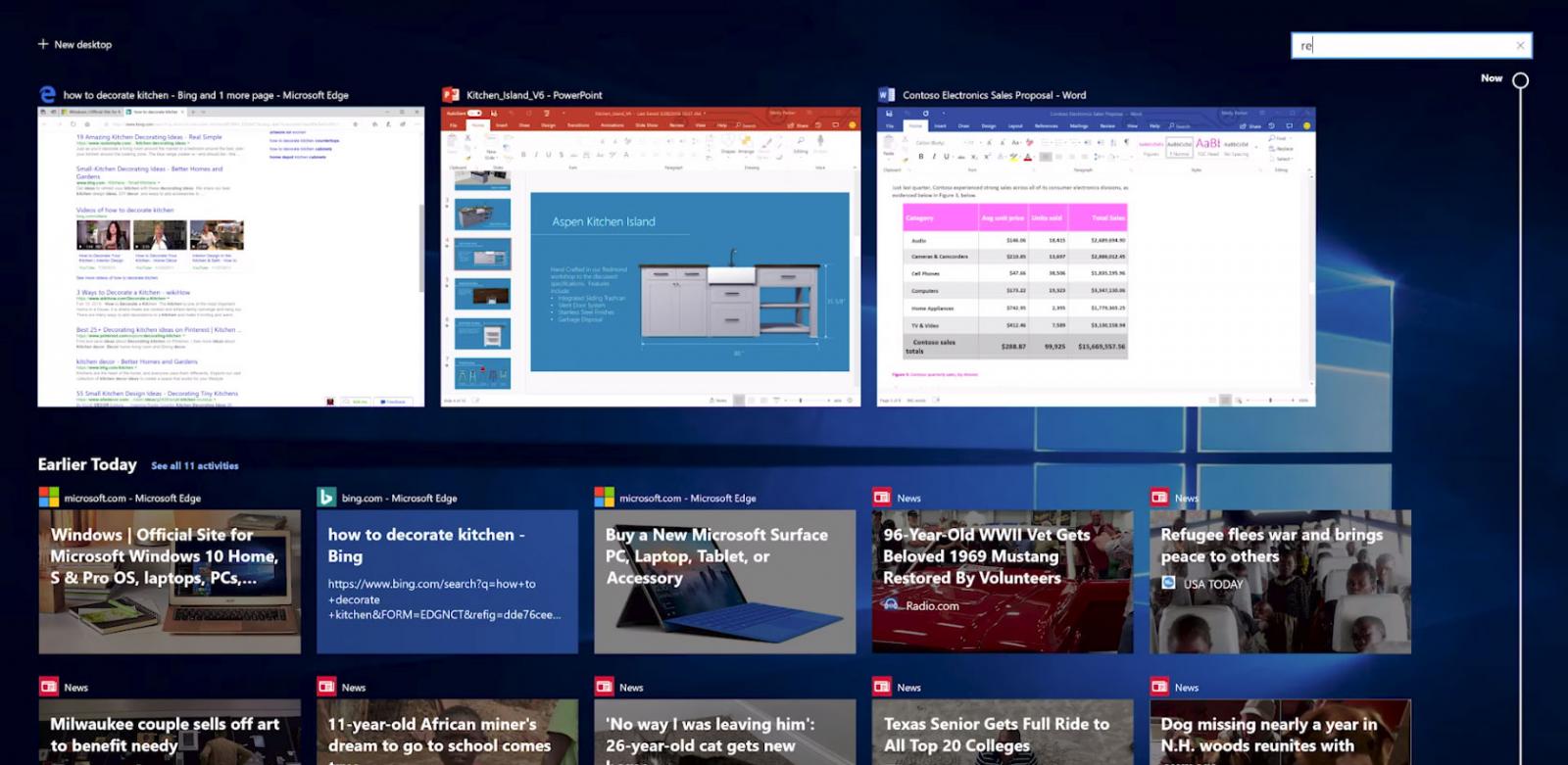
Task: Click the 'Earlier Today' heading
Action: (87, 464)
